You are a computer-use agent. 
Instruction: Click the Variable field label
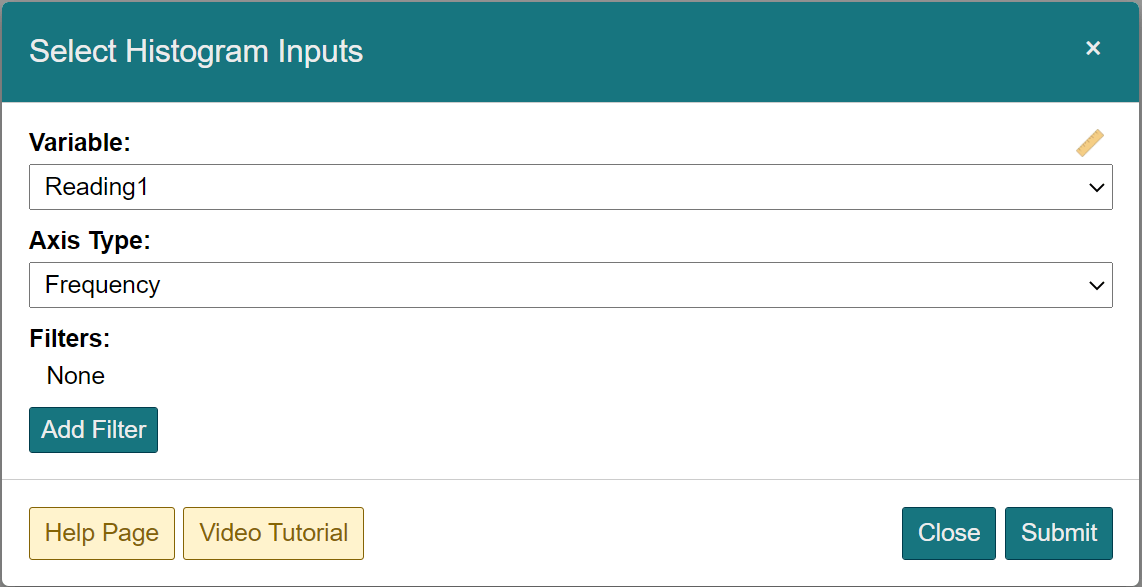pos(80,143)
